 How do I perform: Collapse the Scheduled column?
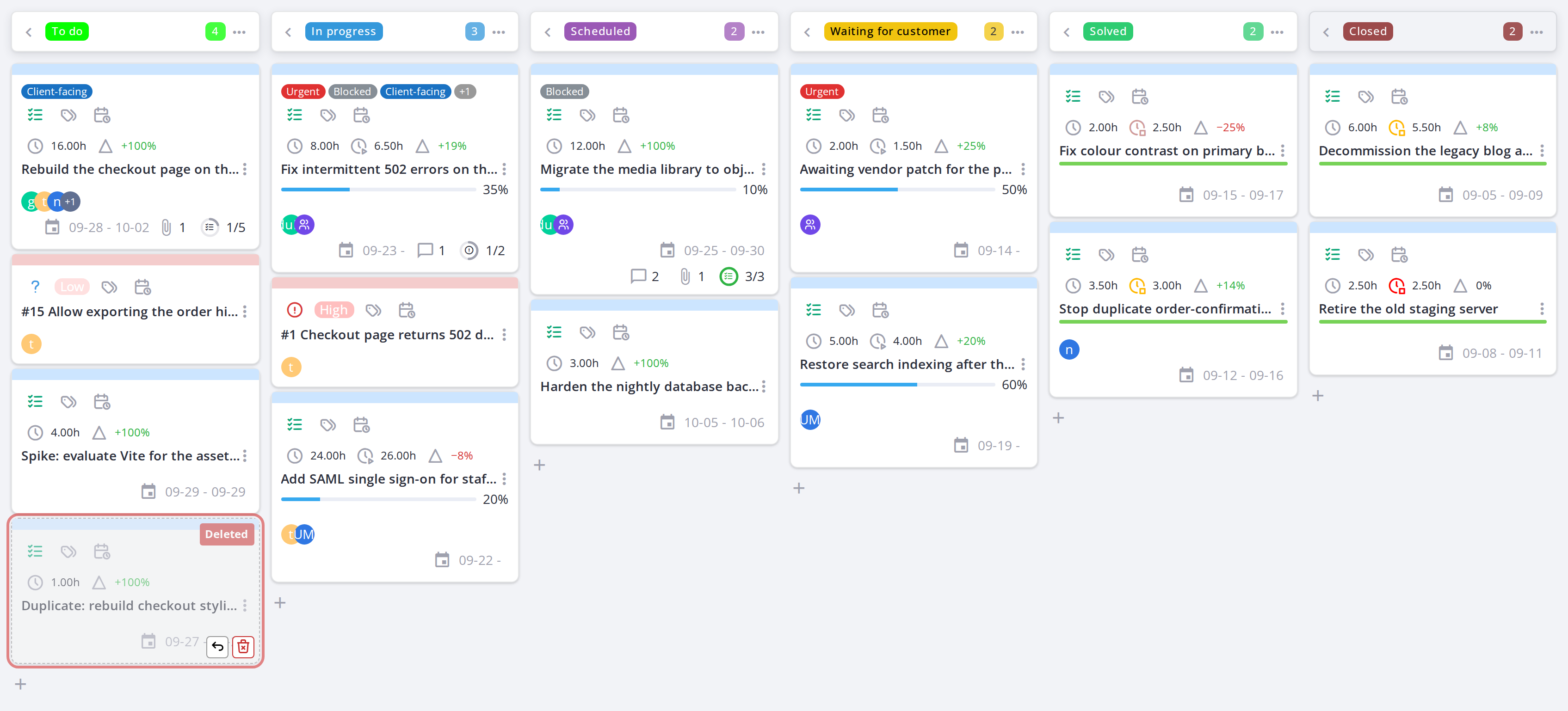tap(548, 31)
